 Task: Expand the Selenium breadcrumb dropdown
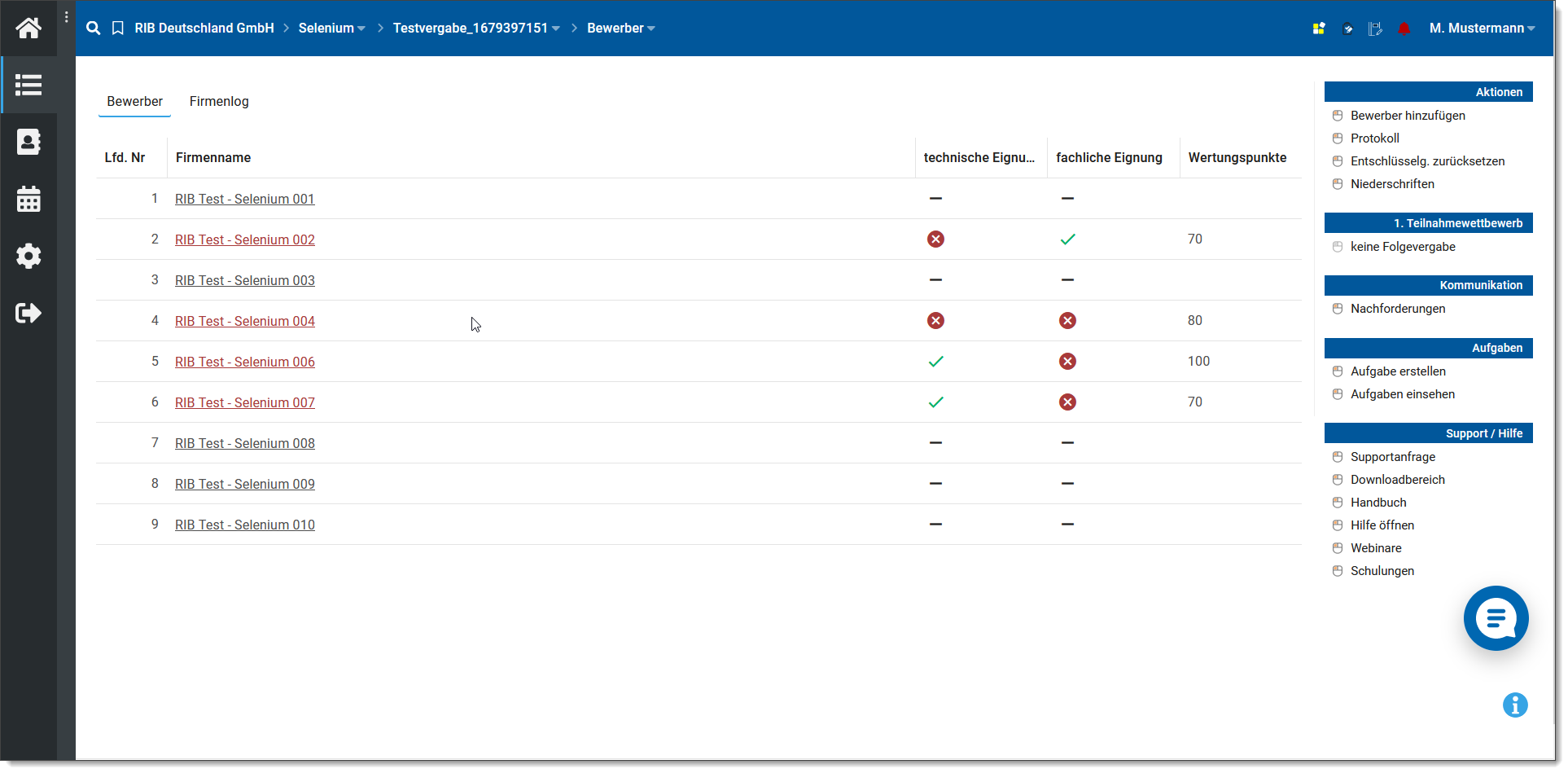point(331,29)
